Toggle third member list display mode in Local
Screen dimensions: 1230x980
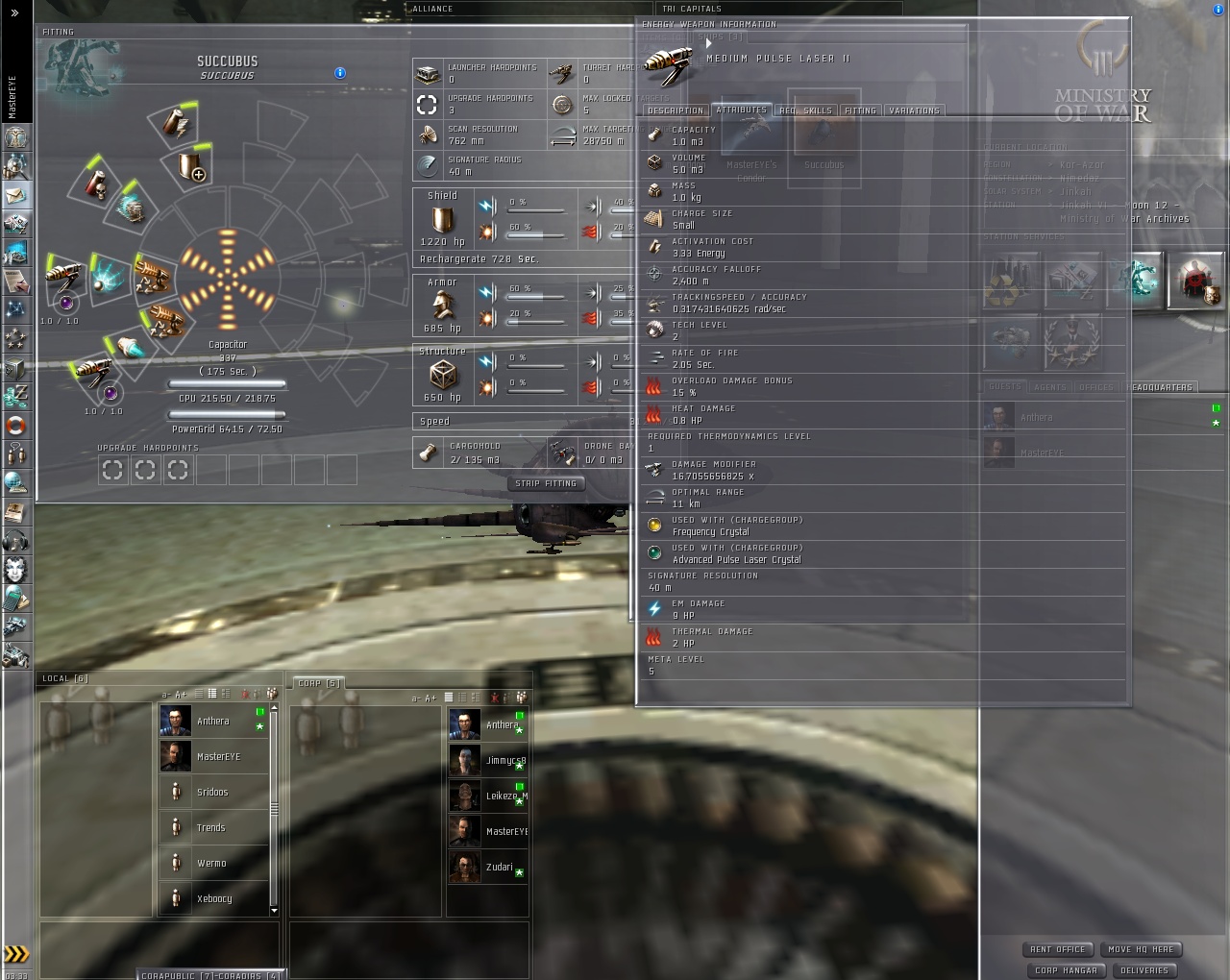225,694
